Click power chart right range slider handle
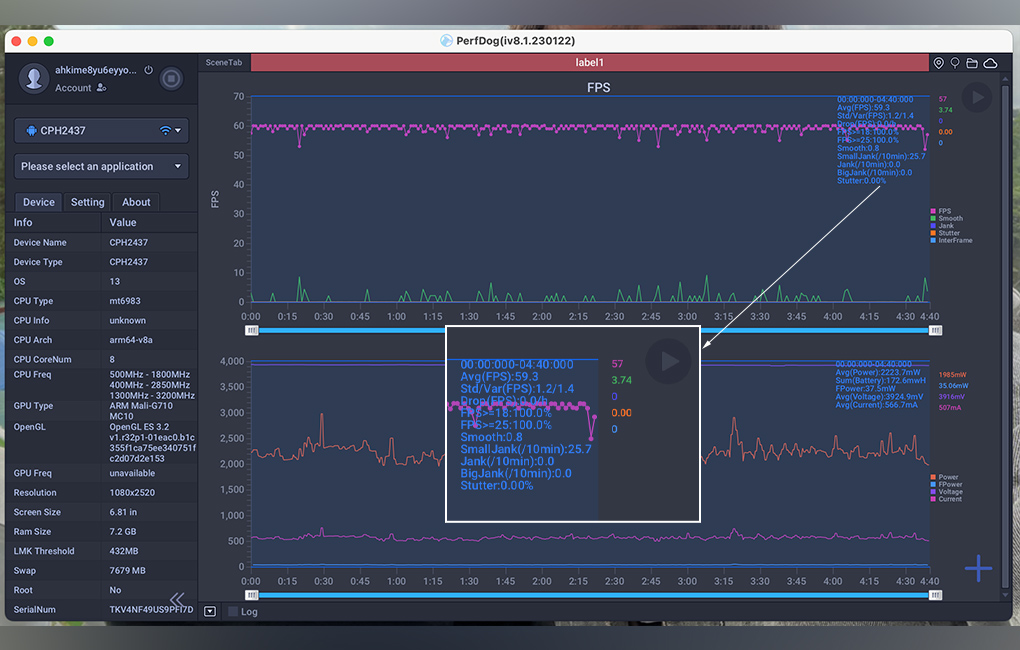This screenshot has height=650, width=1020. (x=935, y=595)
